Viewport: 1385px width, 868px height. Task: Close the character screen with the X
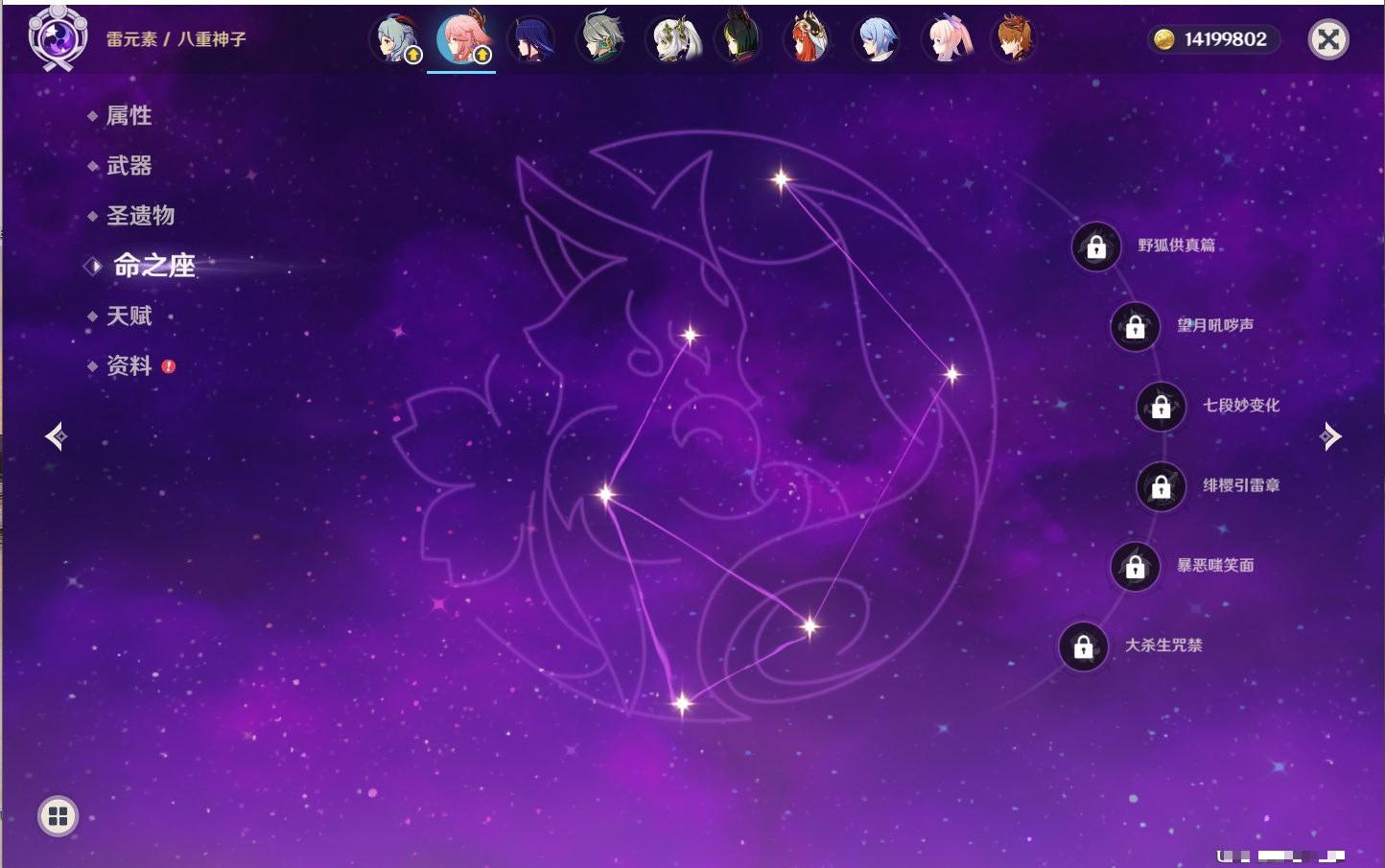pyautogui.click(x=1328, y=39)
